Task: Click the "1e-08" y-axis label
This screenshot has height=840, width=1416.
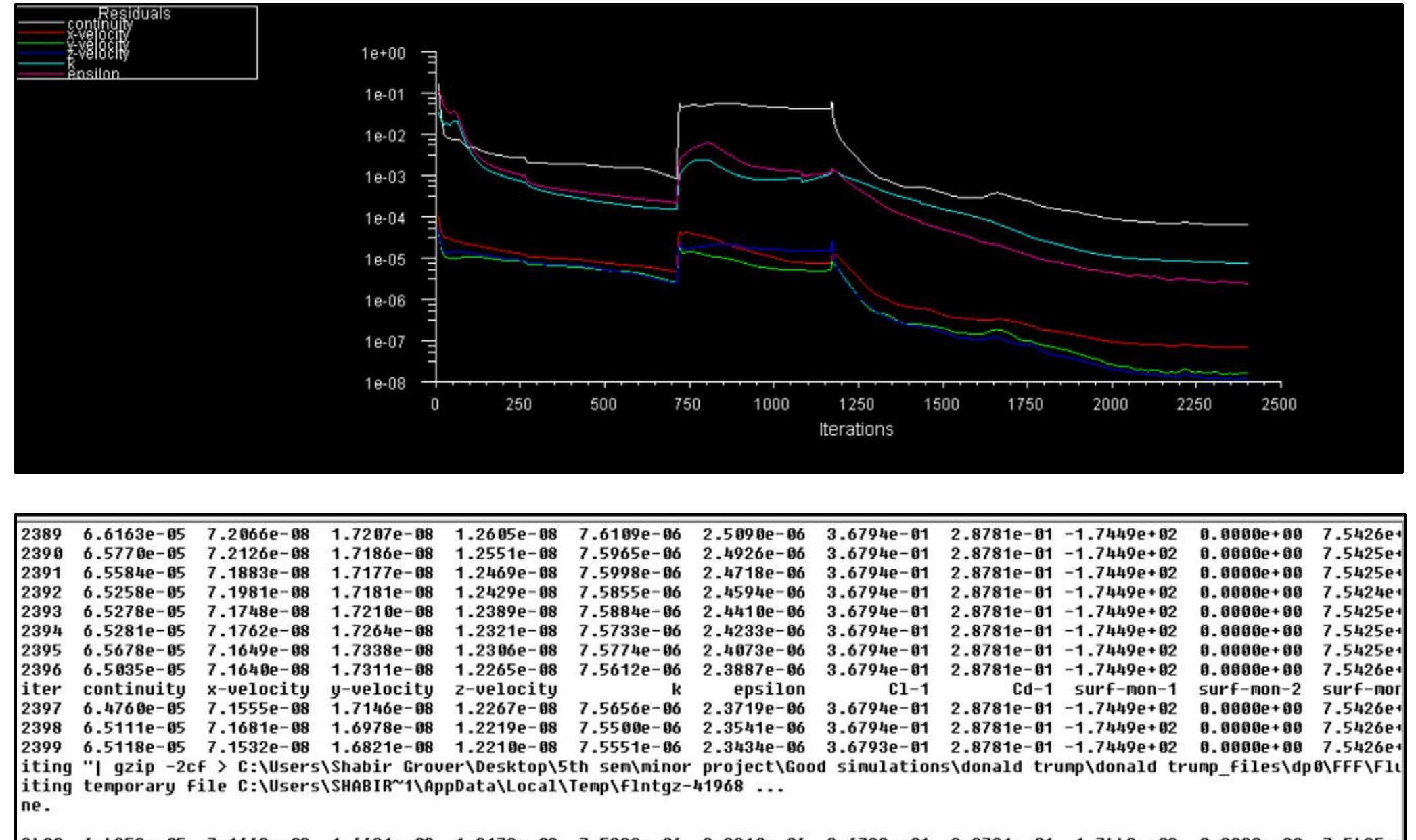Action: [x=384, y=383]
